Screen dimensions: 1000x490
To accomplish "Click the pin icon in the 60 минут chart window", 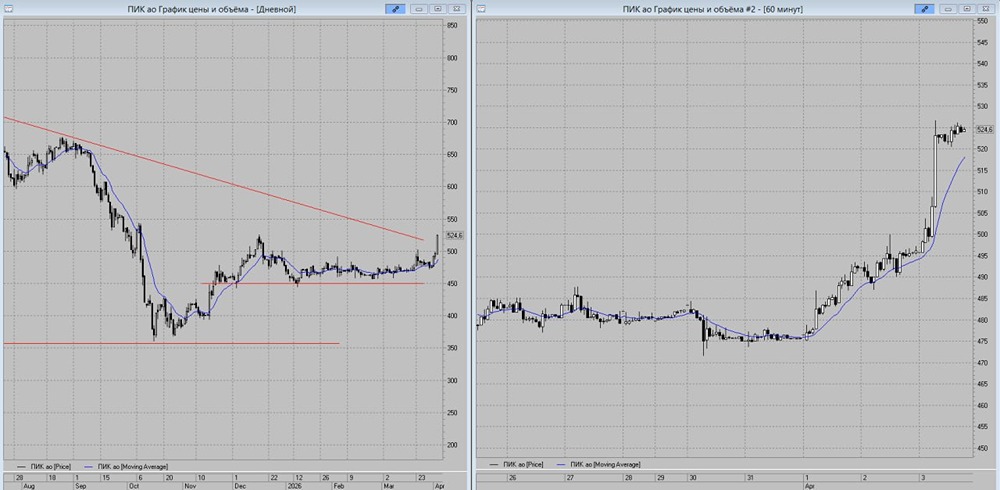I will 924,9.
